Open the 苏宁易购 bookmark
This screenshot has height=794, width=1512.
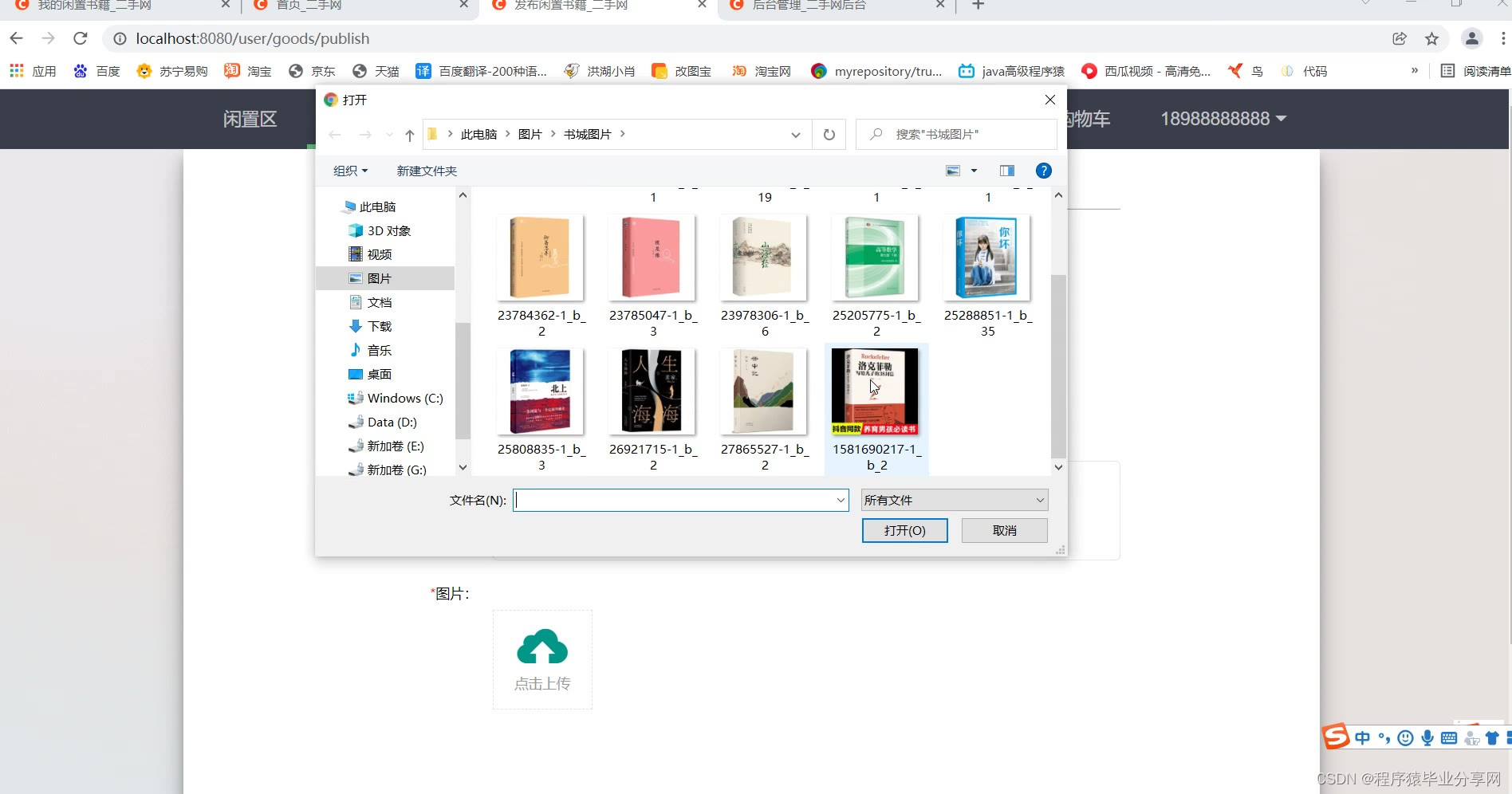click(172, 71)
